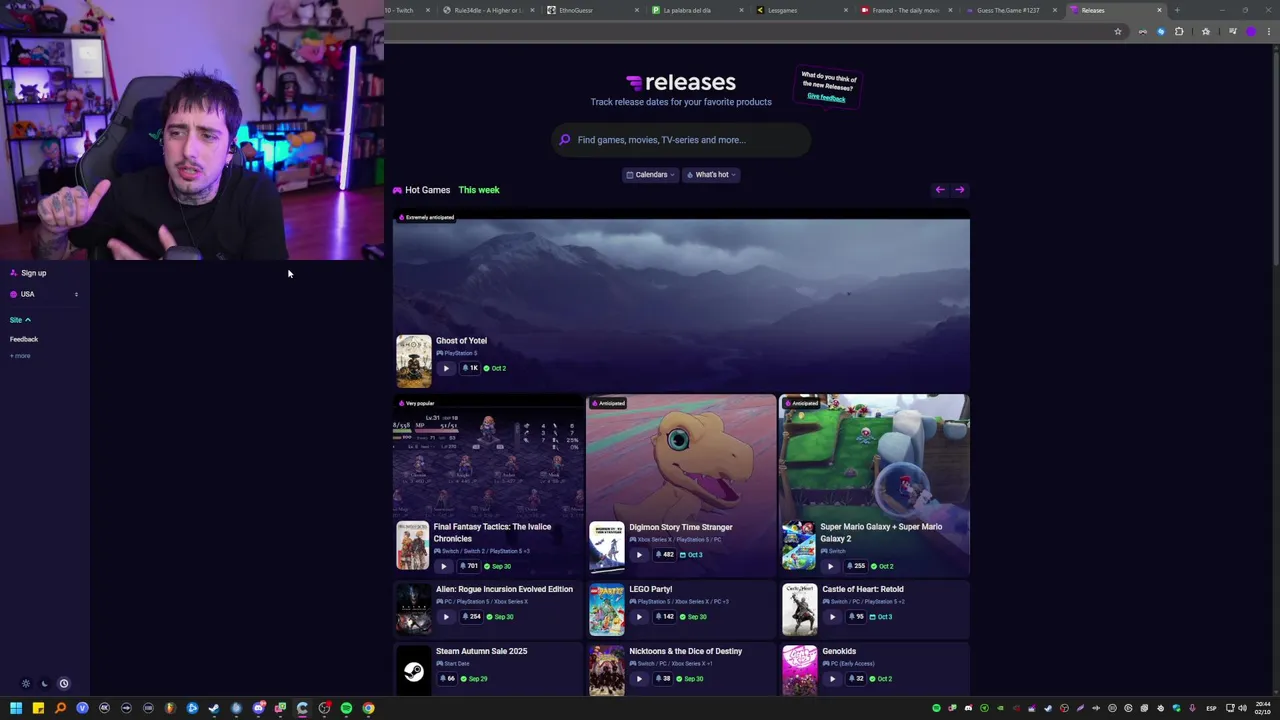Screen dimensions: 1280x720
Task: Play the Ghost of Yotei trailer
Action: point(446,368)
